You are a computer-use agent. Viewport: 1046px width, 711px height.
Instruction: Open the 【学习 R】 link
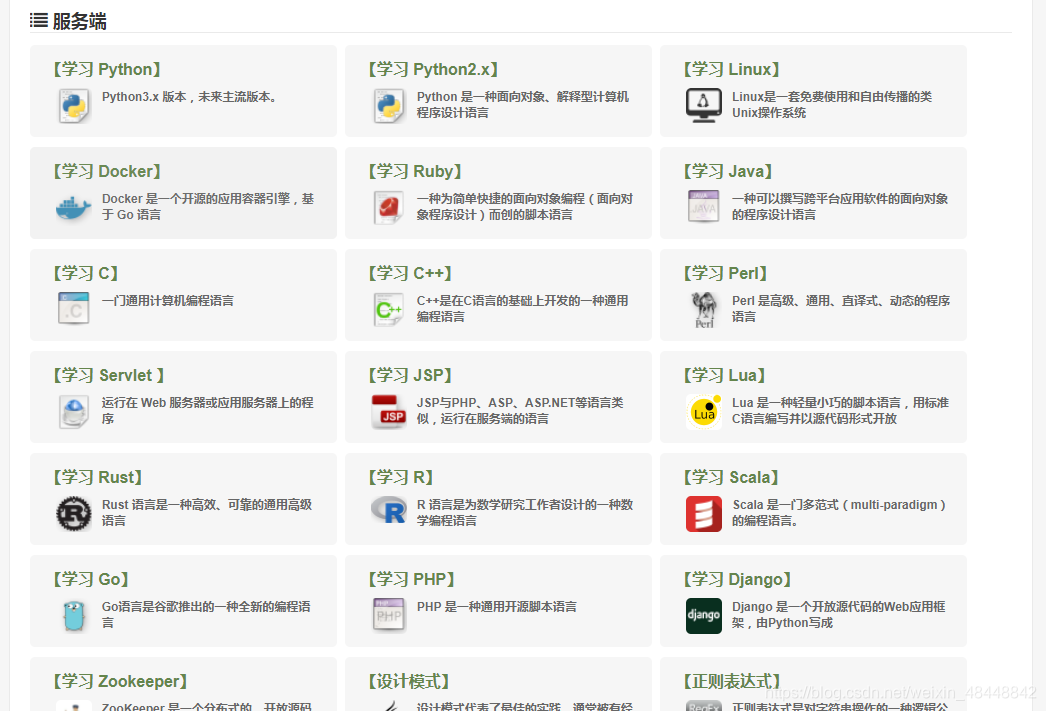[x=401, y=478]
